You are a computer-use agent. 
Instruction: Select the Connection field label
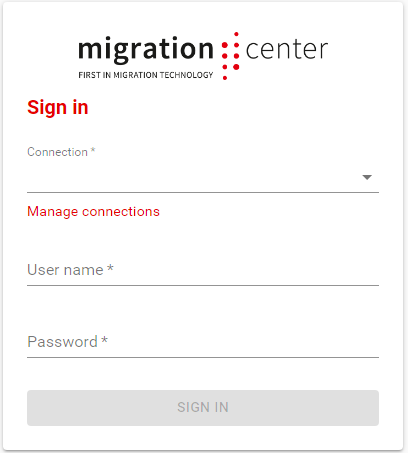click(57, 152)
